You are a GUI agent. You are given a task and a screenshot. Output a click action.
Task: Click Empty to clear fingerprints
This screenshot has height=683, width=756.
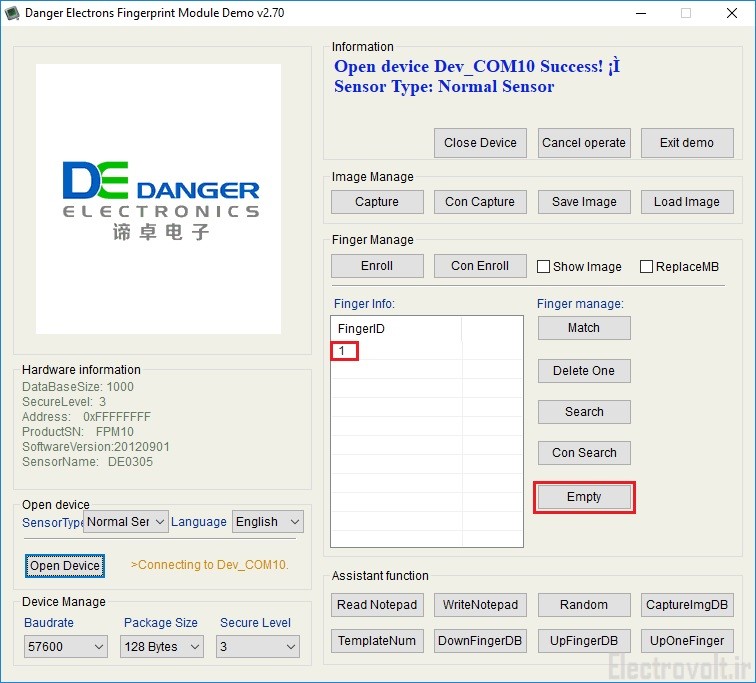coord(584,497)
